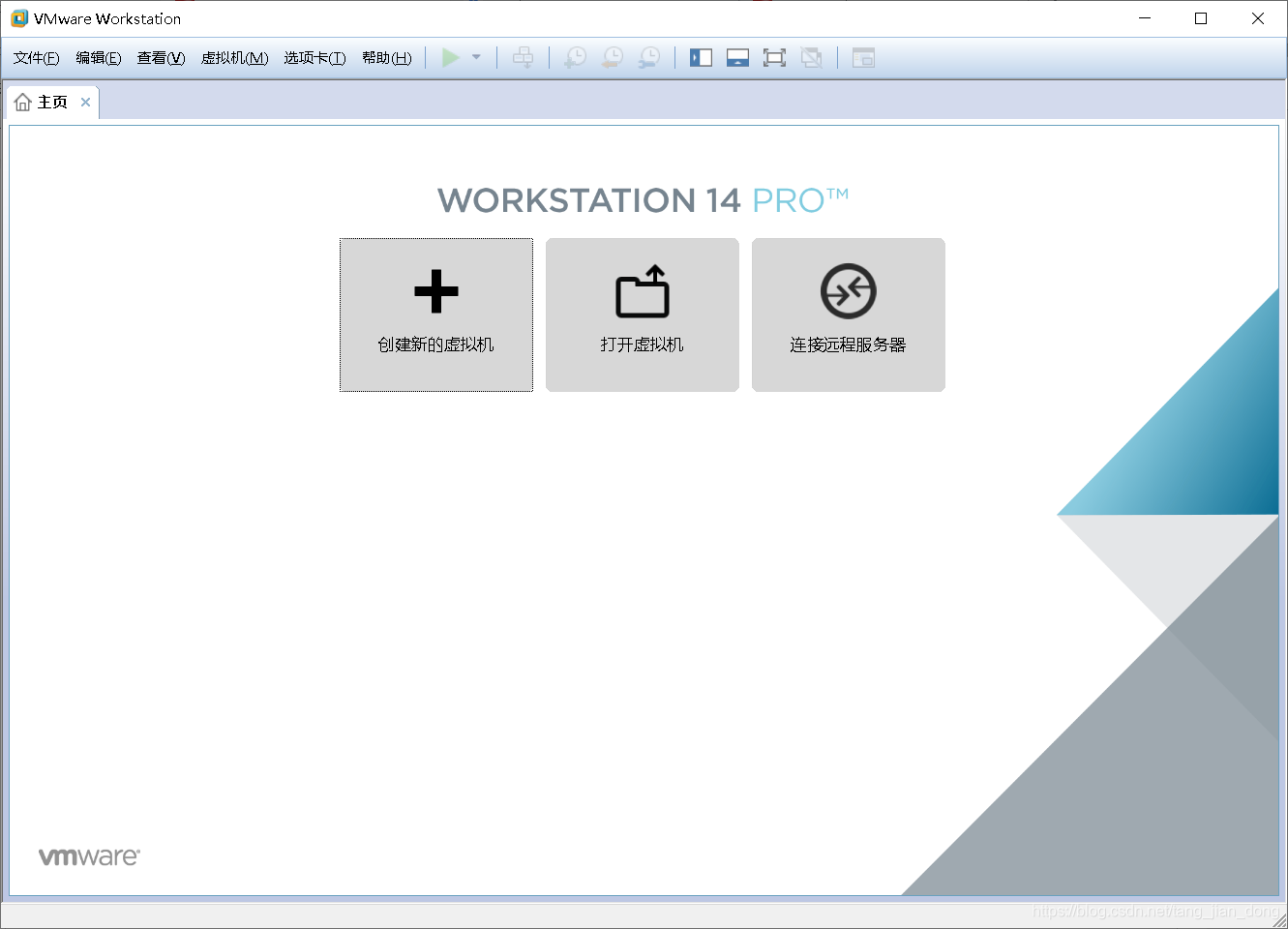Click 打开虚拟机 label
The image size is (1288, 929).
pyautogui.click(x=643, y=345)
